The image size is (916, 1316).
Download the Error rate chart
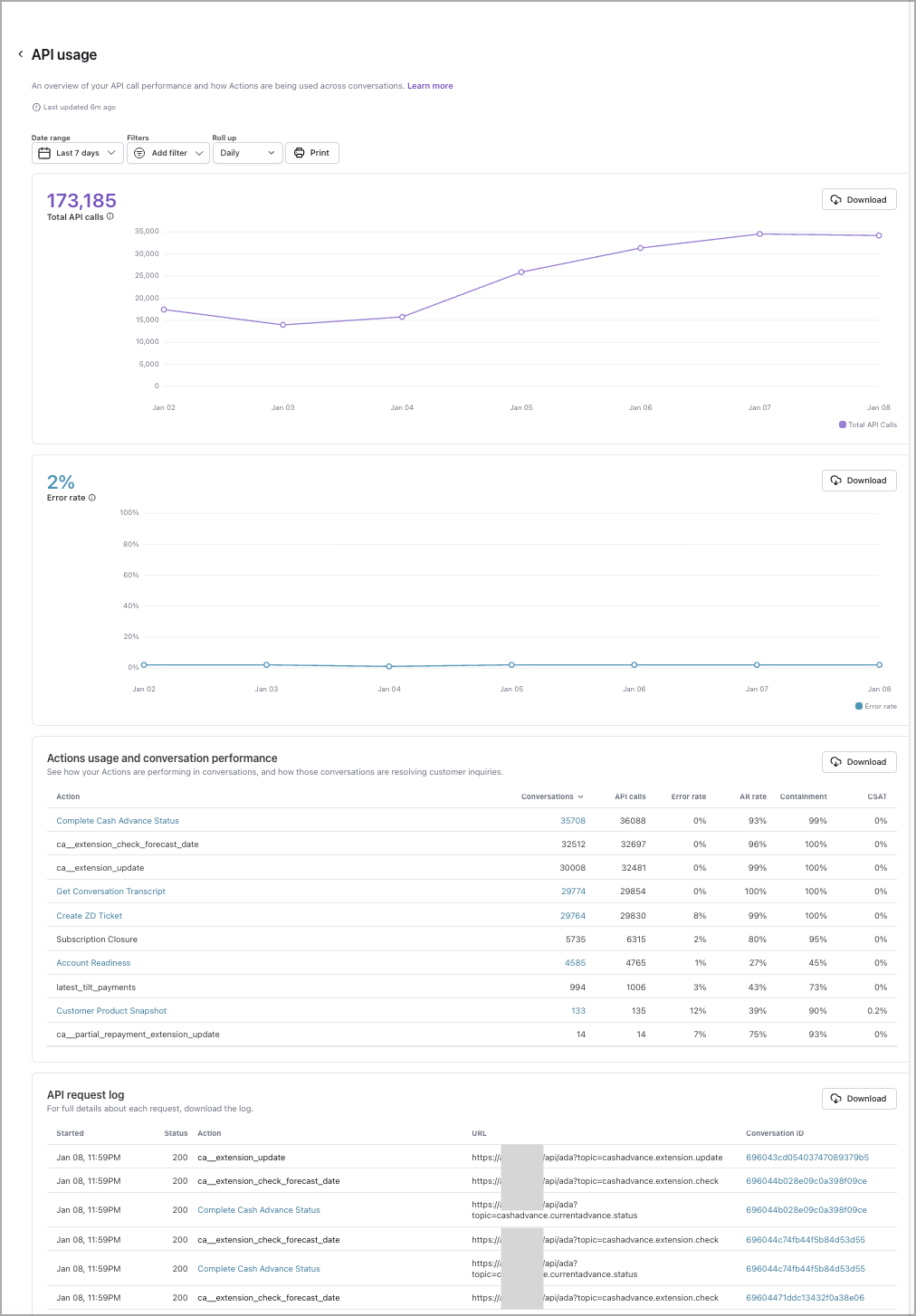point(858,481)
